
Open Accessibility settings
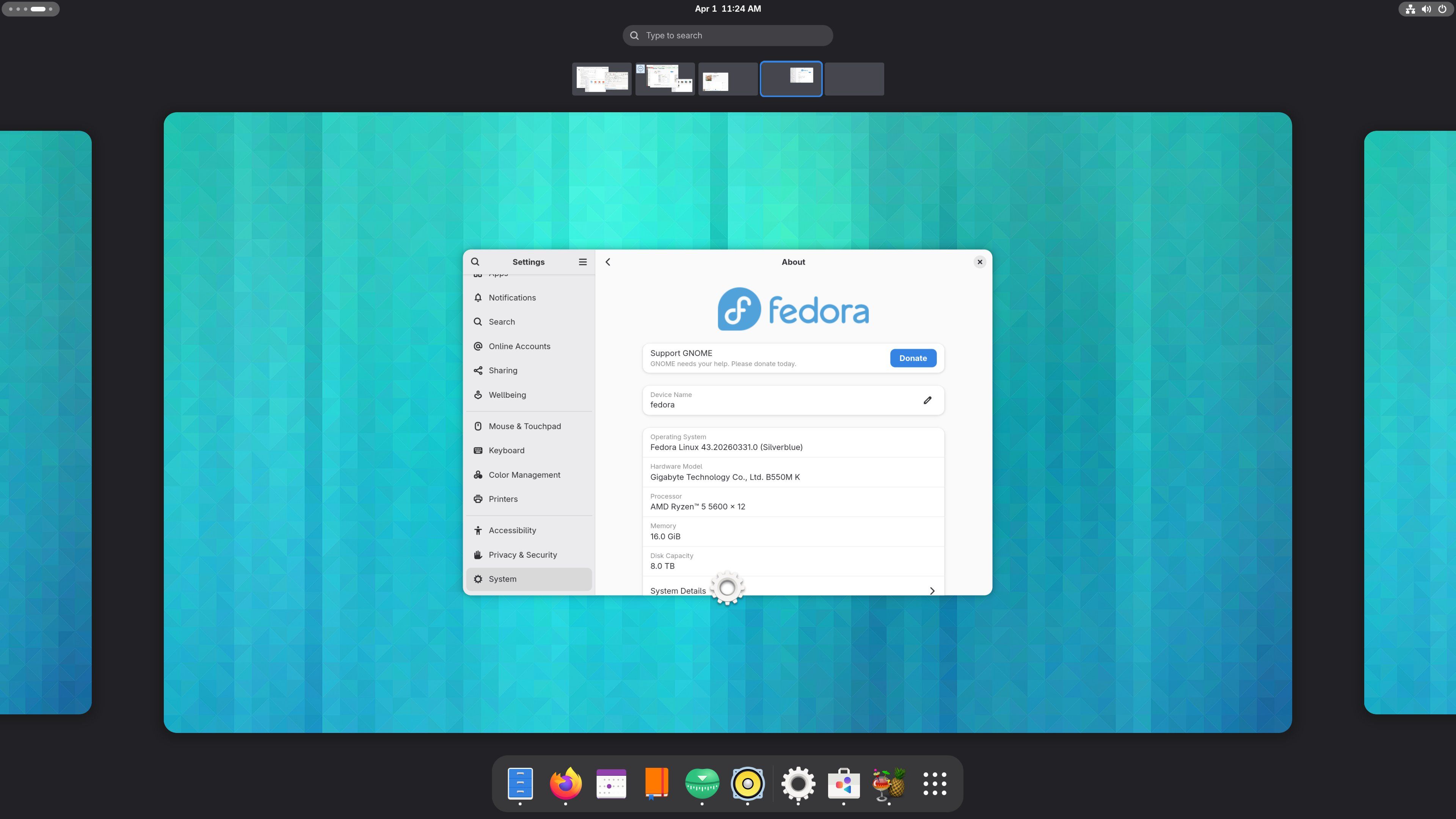coord(529,530)
